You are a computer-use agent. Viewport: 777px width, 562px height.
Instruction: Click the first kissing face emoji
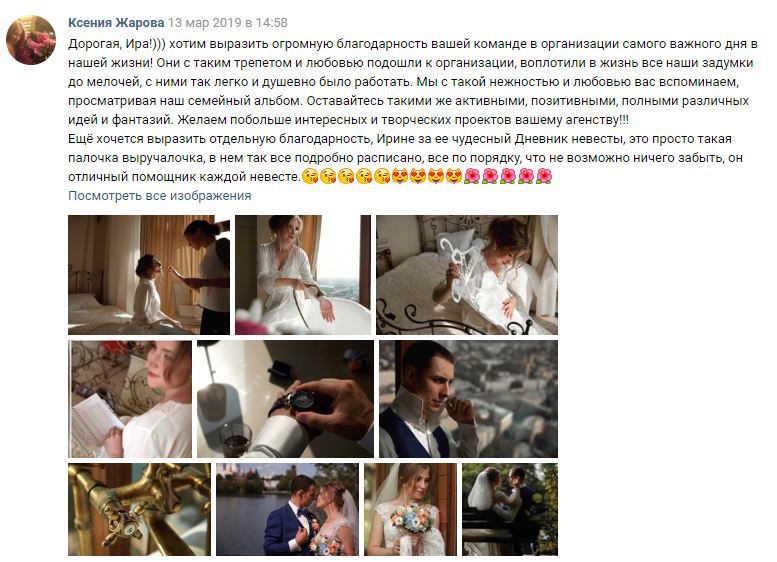(x=310, y=176)
